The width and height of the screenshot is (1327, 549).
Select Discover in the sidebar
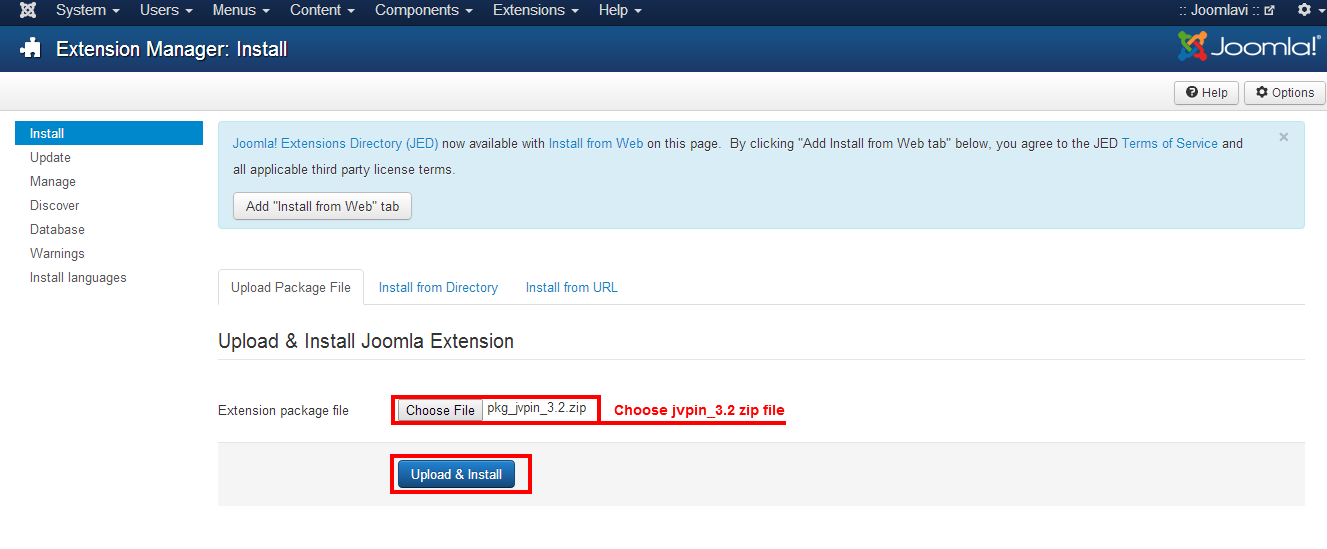(x=55, y=205)
